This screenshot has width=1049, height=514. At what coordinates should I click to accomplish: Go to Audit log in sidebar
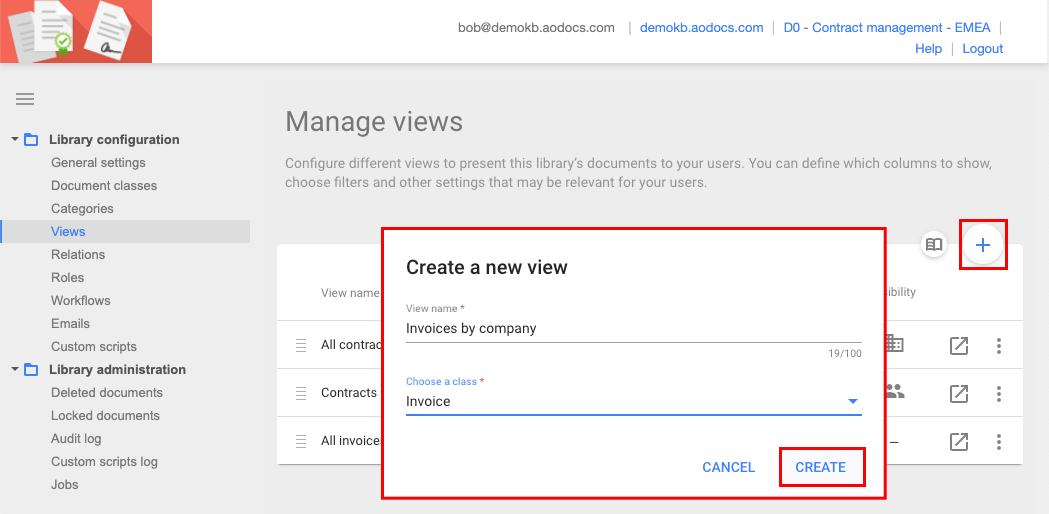pyautogui.click(x=76, y=438)
